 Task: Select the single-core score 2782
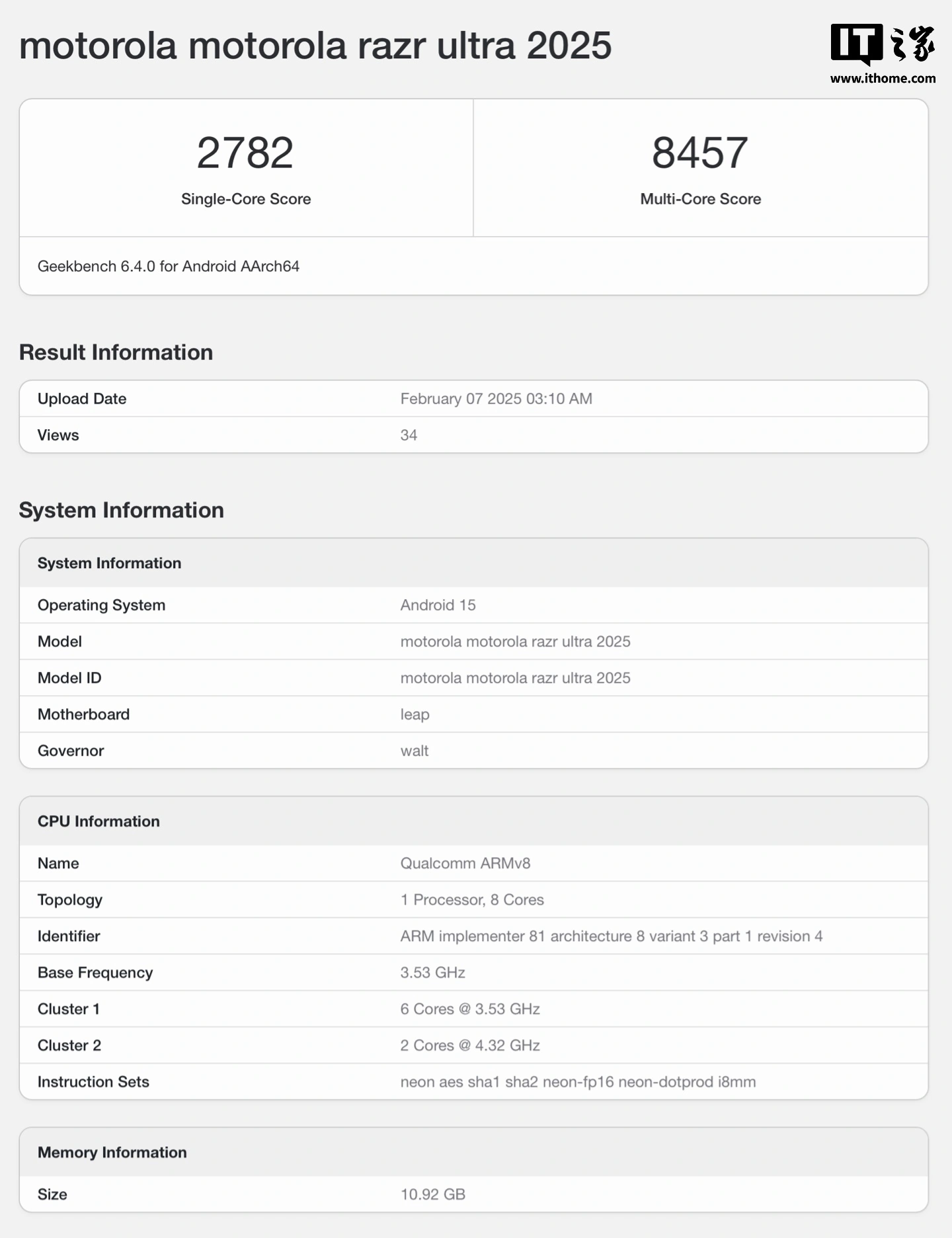tap(245, 153)
